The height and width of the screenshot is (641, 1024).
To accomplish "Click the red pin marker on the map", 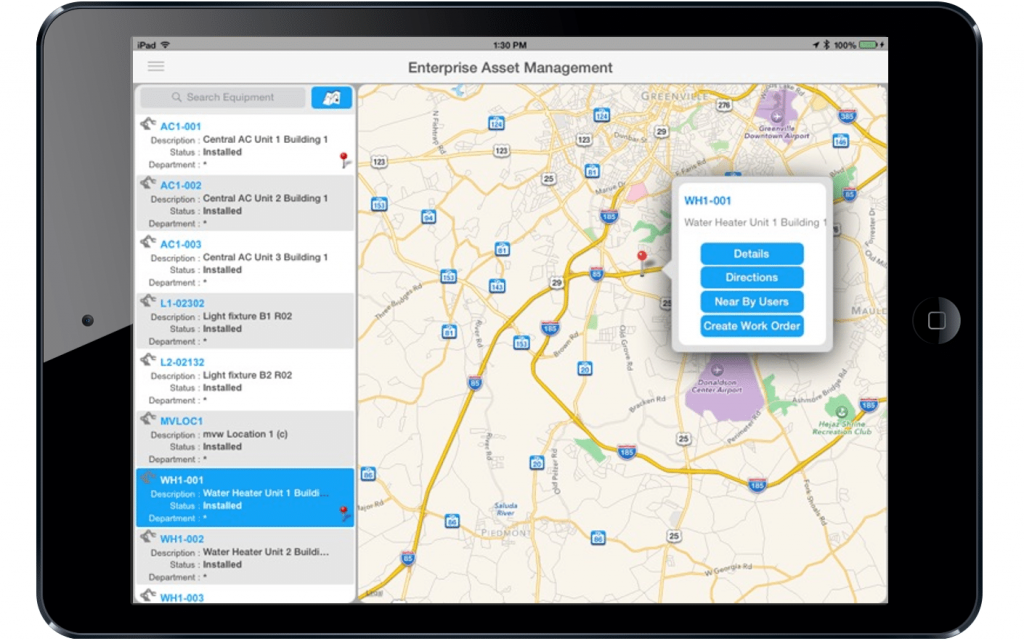I will click(641, 257).
